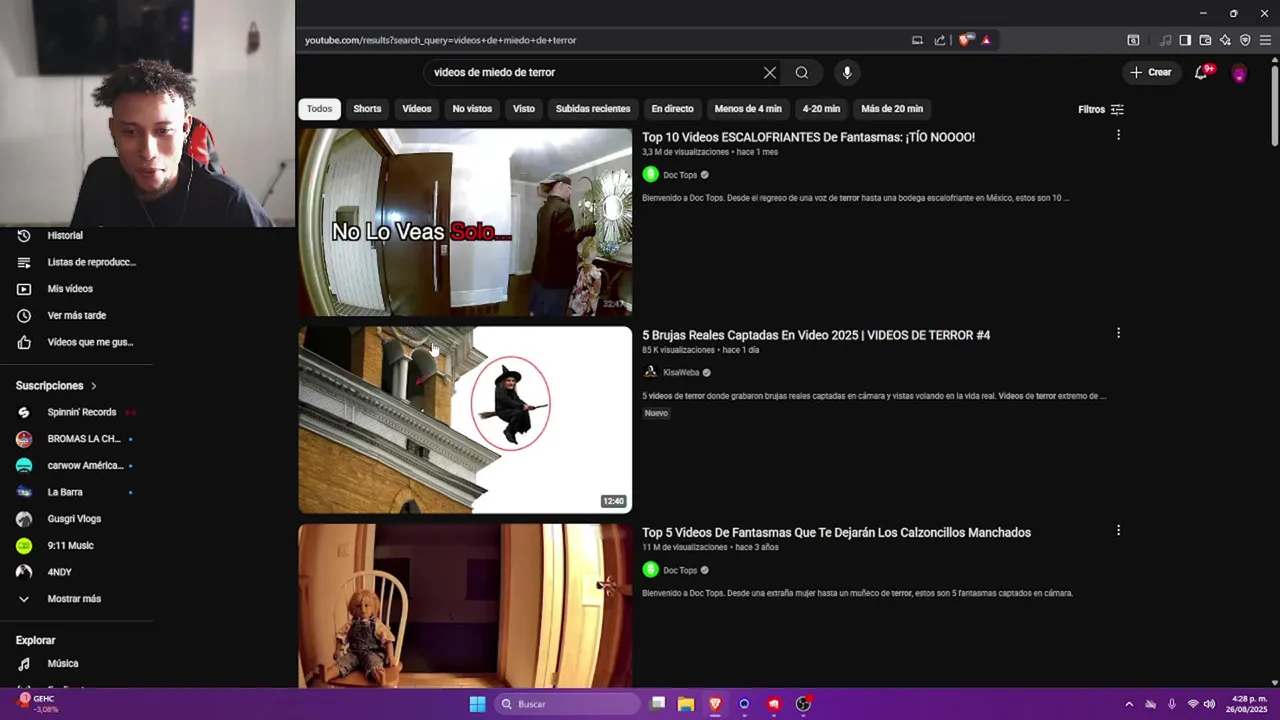Select the Todos filter chip
The width and height of the screenshot is (1280, 720).
click(320, 109)
